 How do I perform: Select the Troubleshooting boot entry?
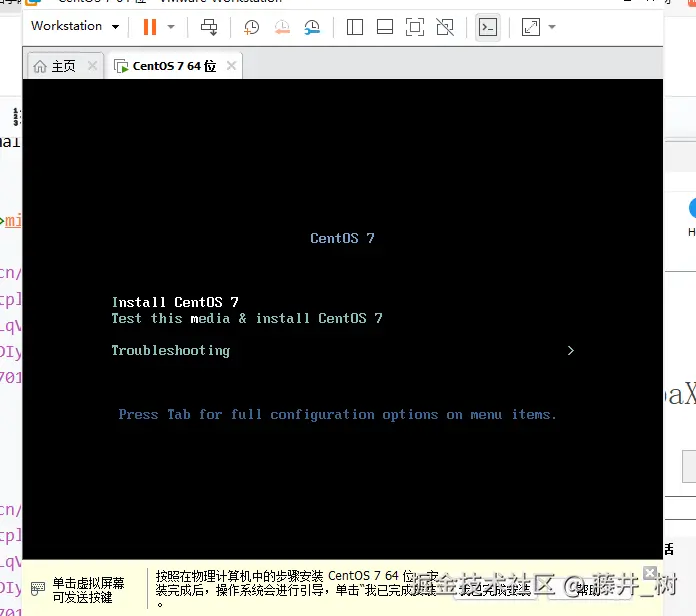[171, 351]
